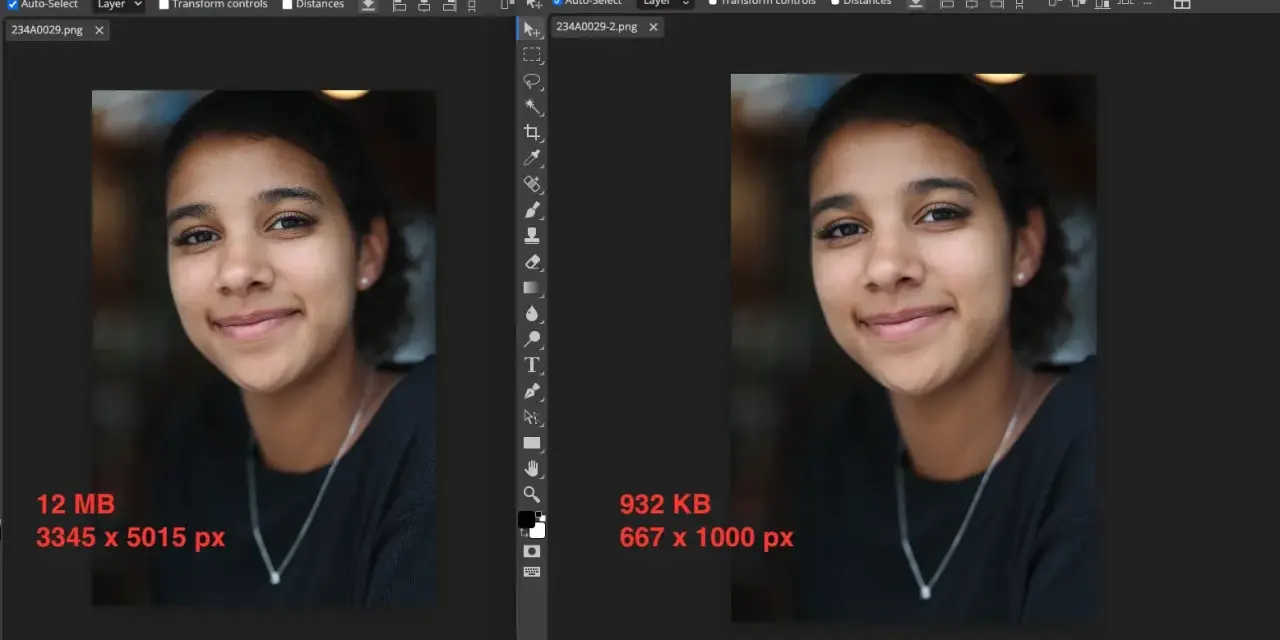
Task: Enable Transform controls in left window
Action: 164,4
